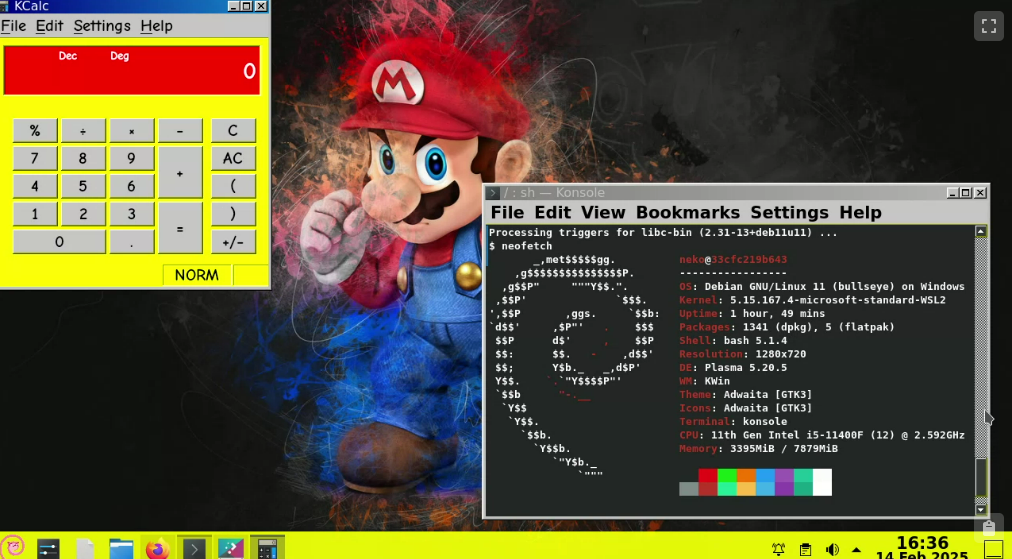The image size is (1012, 559).
Task: Click the divide button in KCalc
Action: coord(83,131)
